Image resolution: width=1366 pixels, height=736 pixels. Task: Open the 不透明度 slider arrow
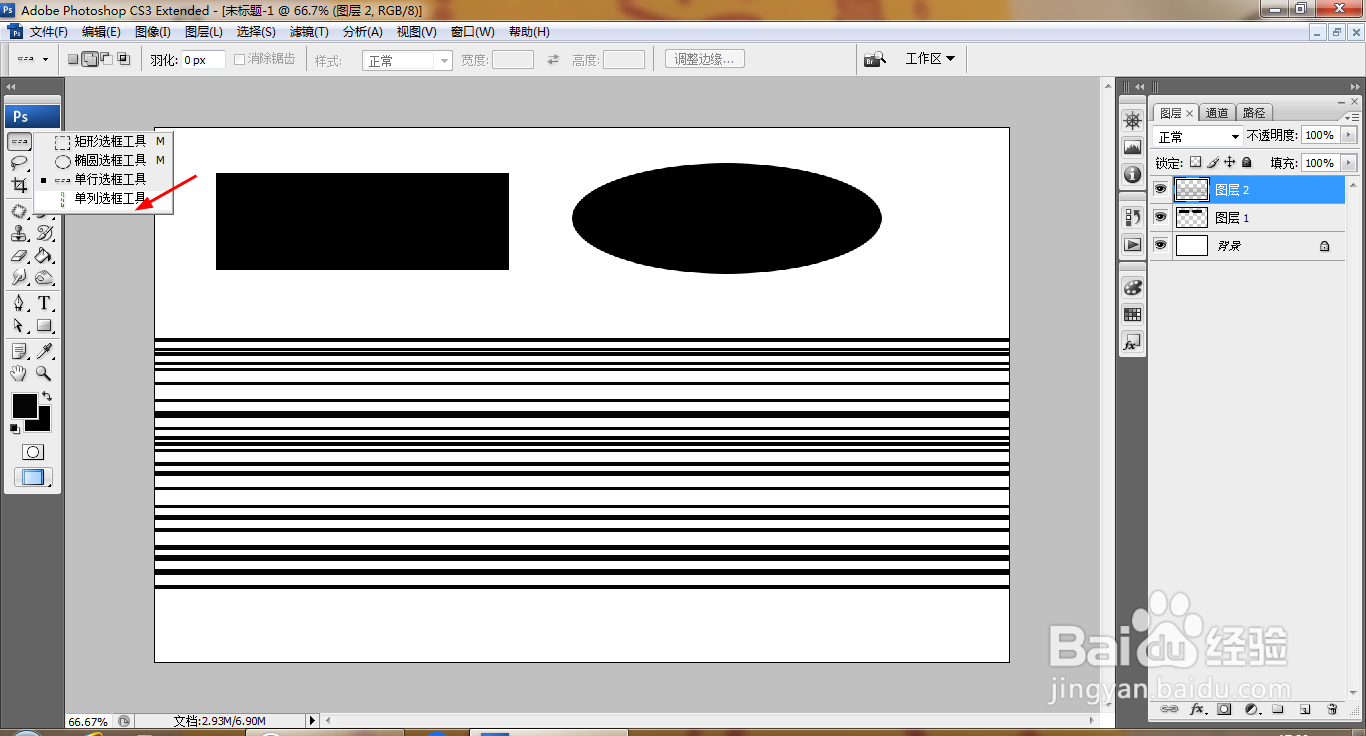(1349, 135)
